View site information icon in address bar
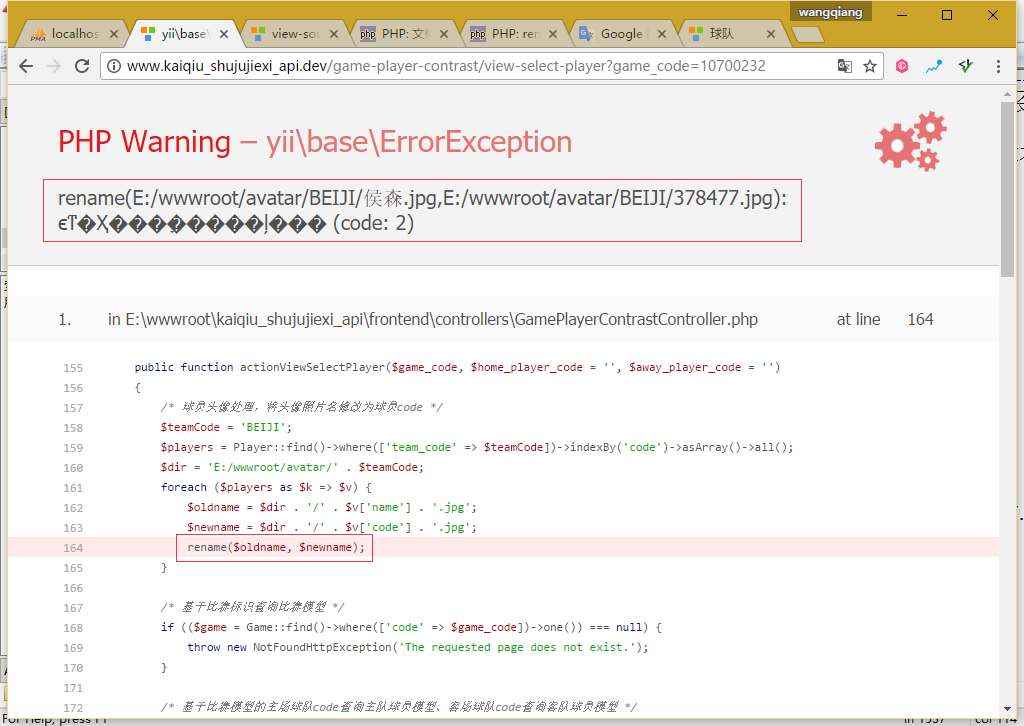 [114, 66]
